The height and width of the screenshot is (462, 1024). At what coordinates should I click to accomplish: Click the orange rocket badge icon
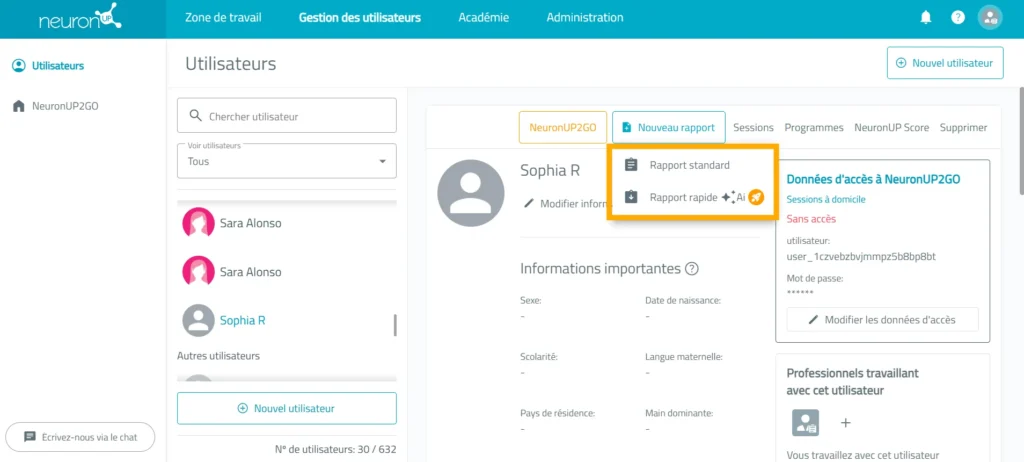click(756, 197)
